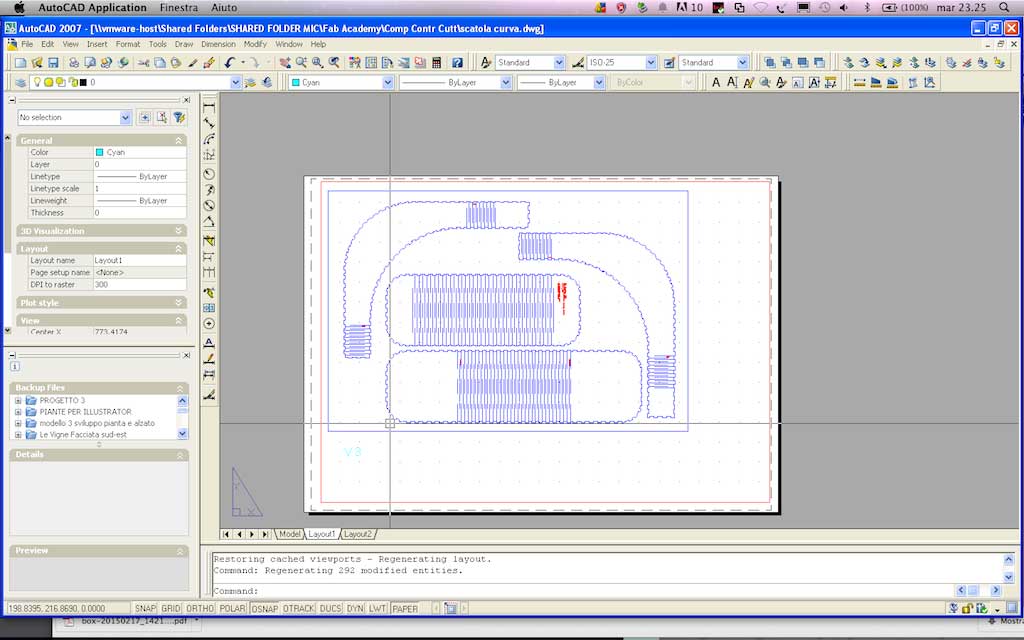This screenshot has width=1024, height=640.
Task: Click the Dimension Style icon beside ISO-25
Action: [577, 63]
